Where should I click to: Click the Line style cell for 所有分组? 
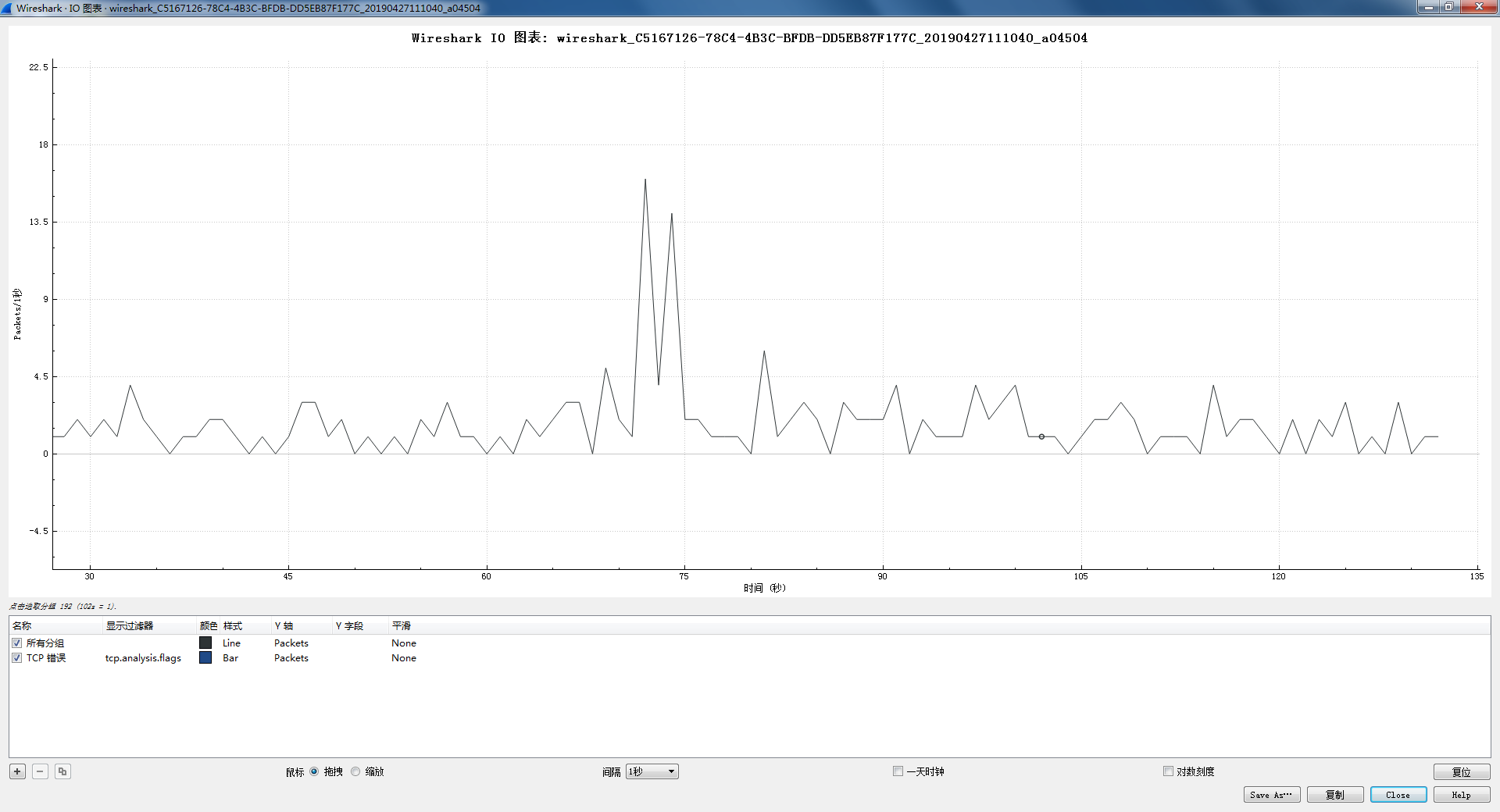[x=231, y=643]
